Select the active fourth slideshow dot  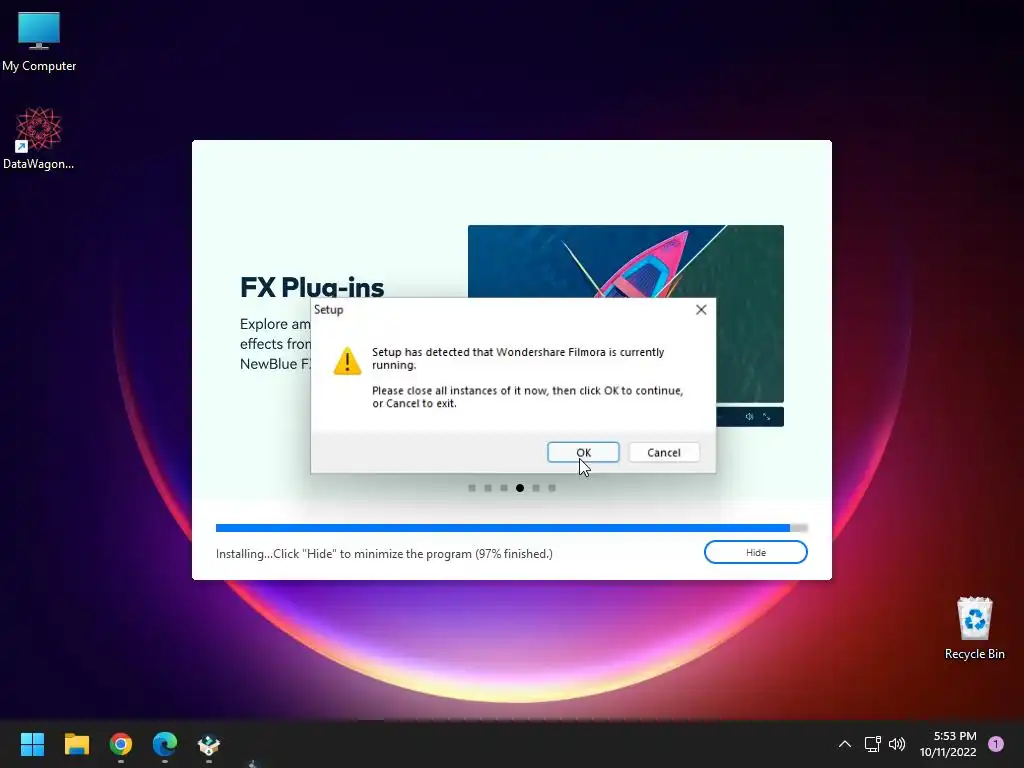[520, 488]
